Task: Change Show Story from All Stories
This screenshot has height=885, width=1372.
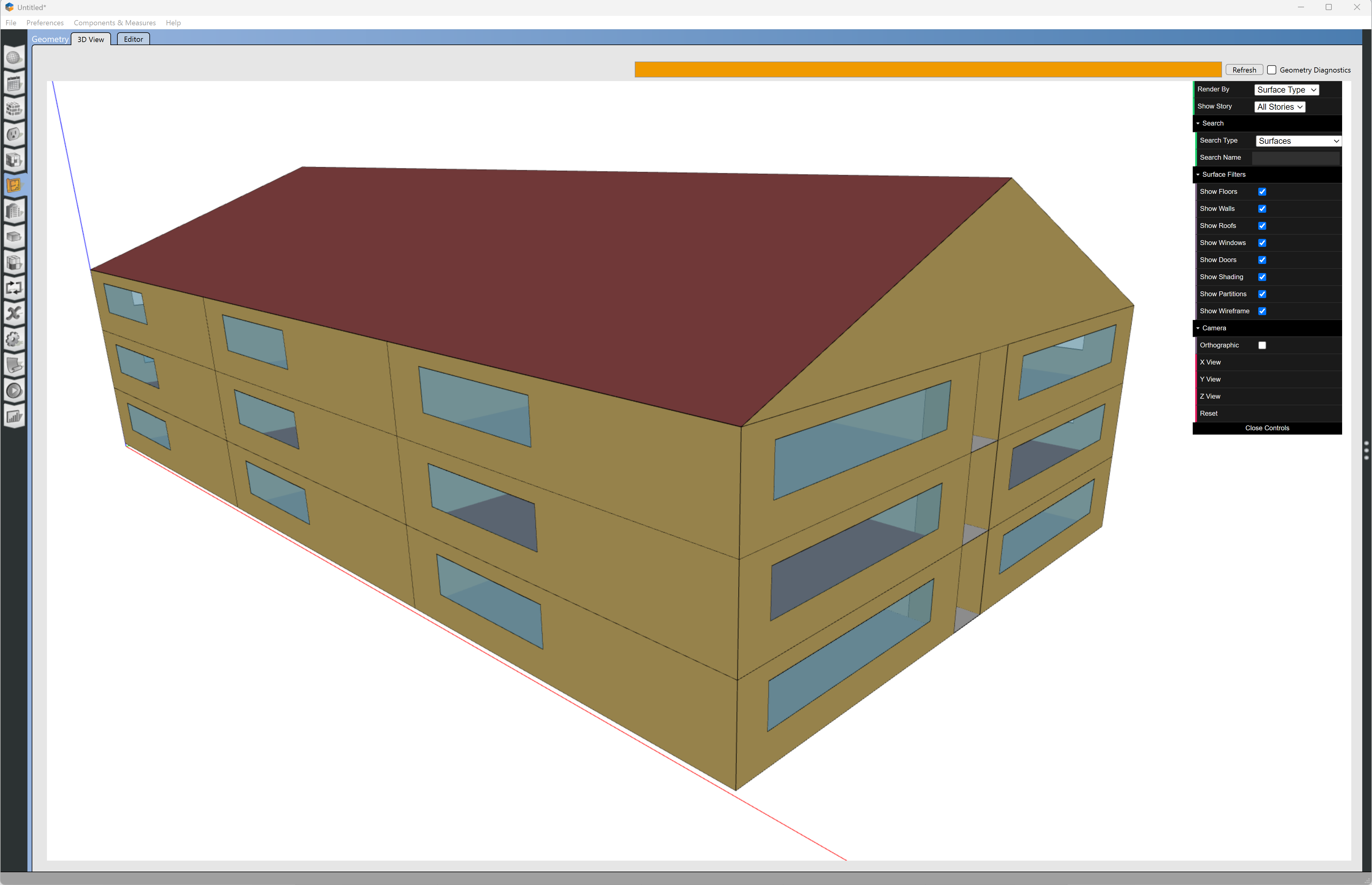Action: click(1279, 106)
